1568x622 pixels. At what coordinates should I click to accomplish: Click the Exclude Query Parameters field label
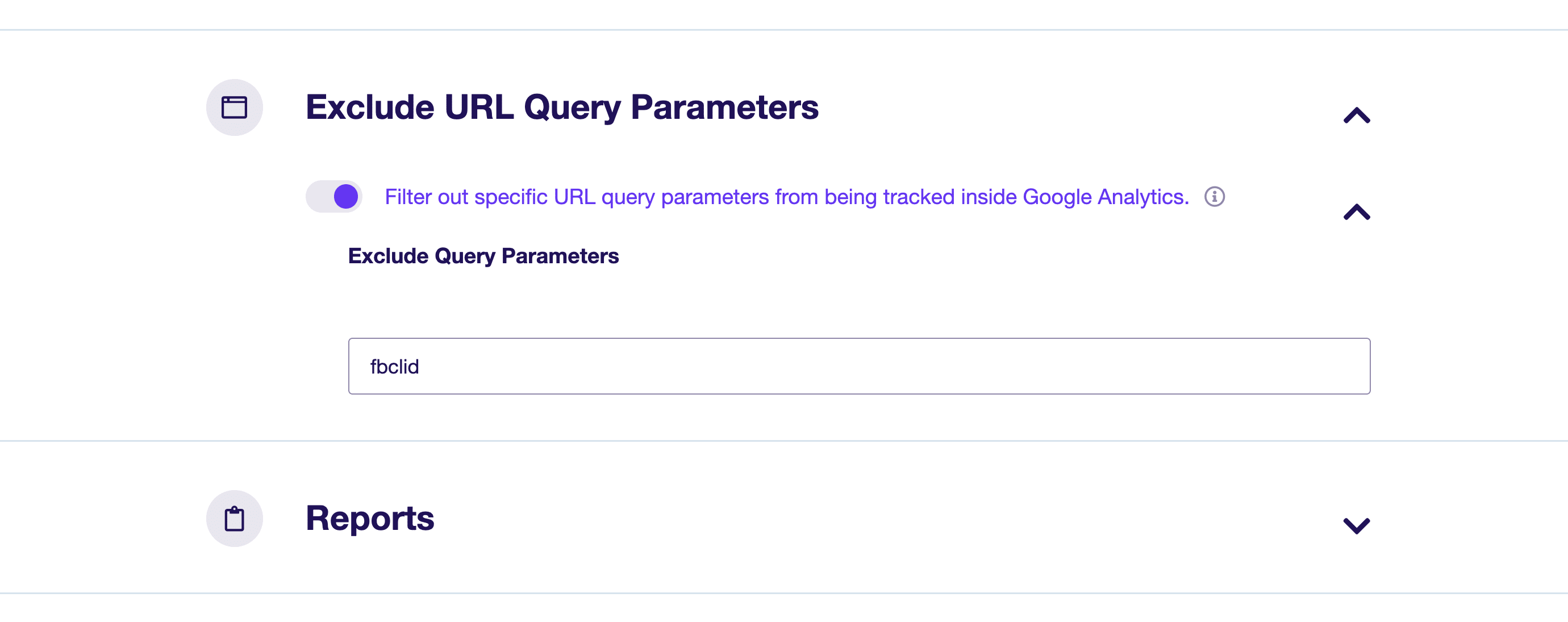(483, 256)
